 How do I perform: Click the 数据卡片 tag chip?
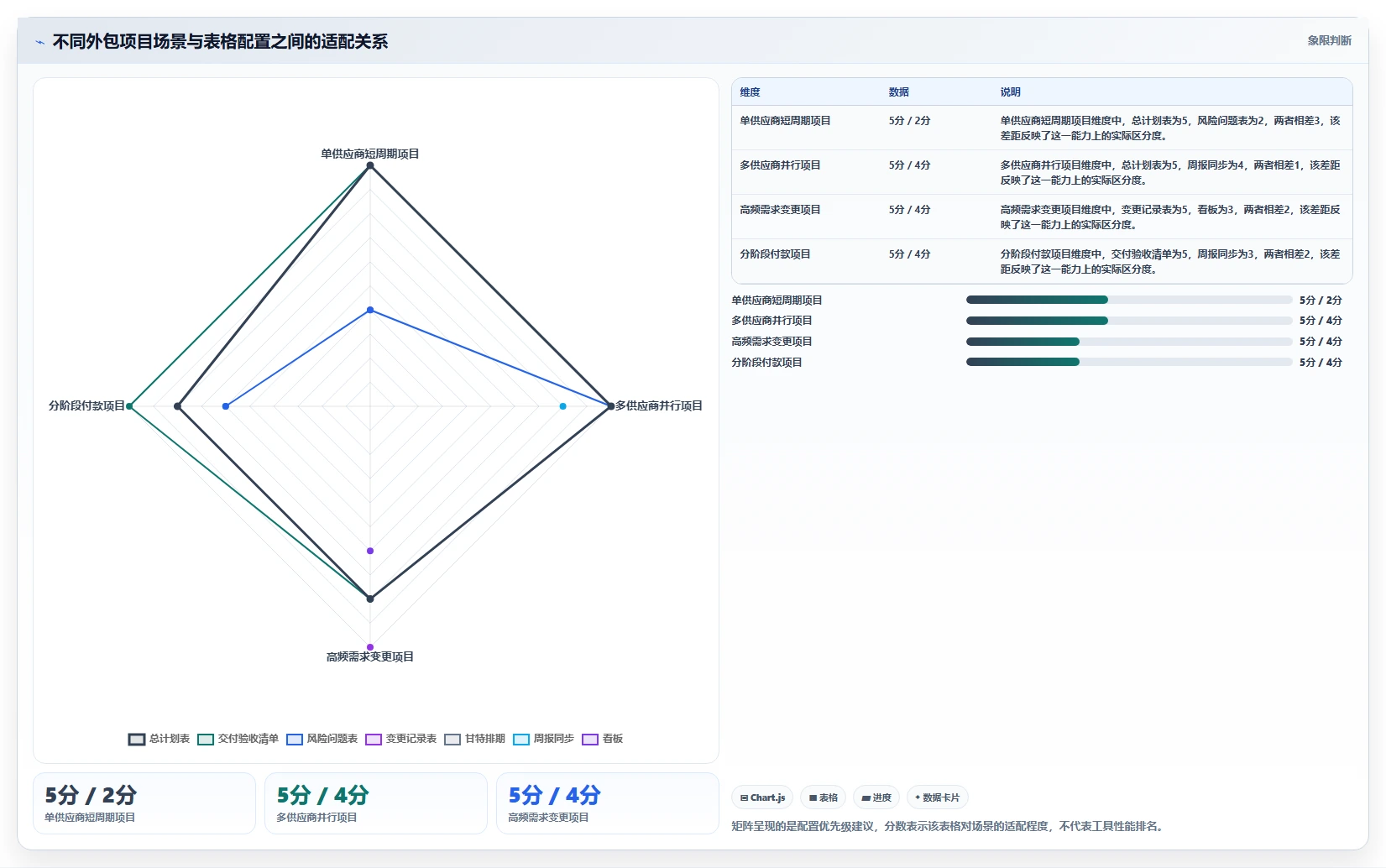pos(938,797)
